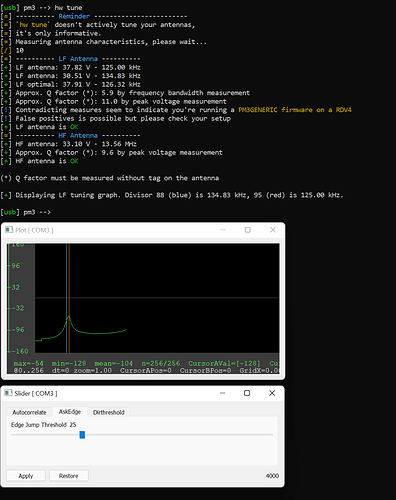This screenshot has height=500, width=396.
Task: Maximize the Slider [COM3] window
Action: [247, 393]
